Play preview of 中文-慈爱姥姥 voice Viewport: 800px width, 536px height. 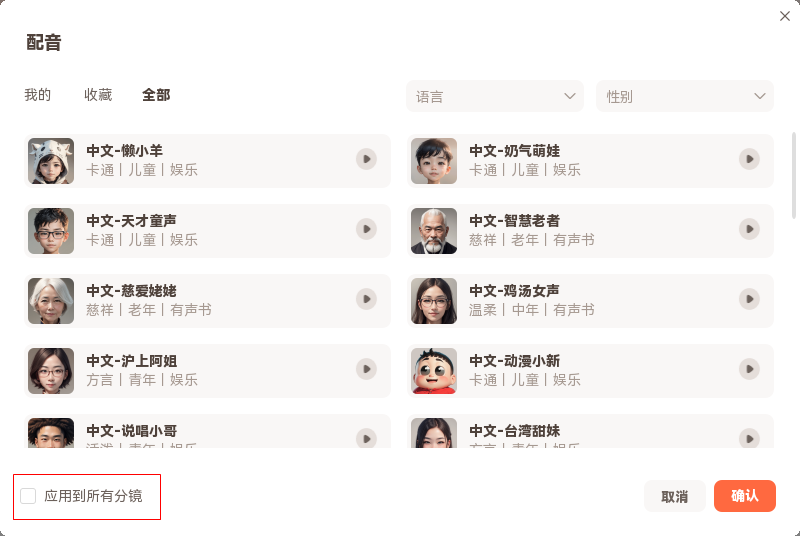(367, 299)
